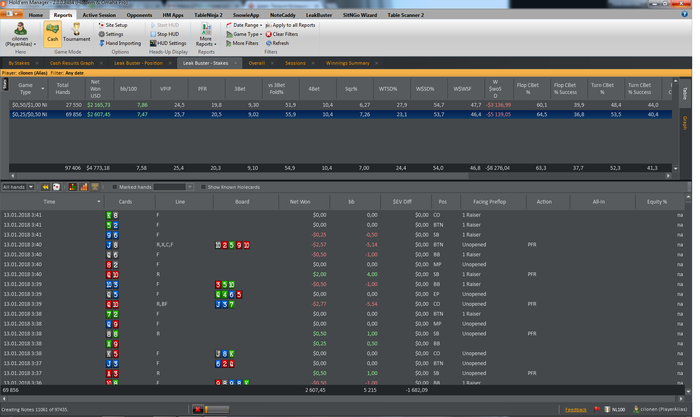
Task: Switch to Tournament game mode
Action: tap(76, 33)
